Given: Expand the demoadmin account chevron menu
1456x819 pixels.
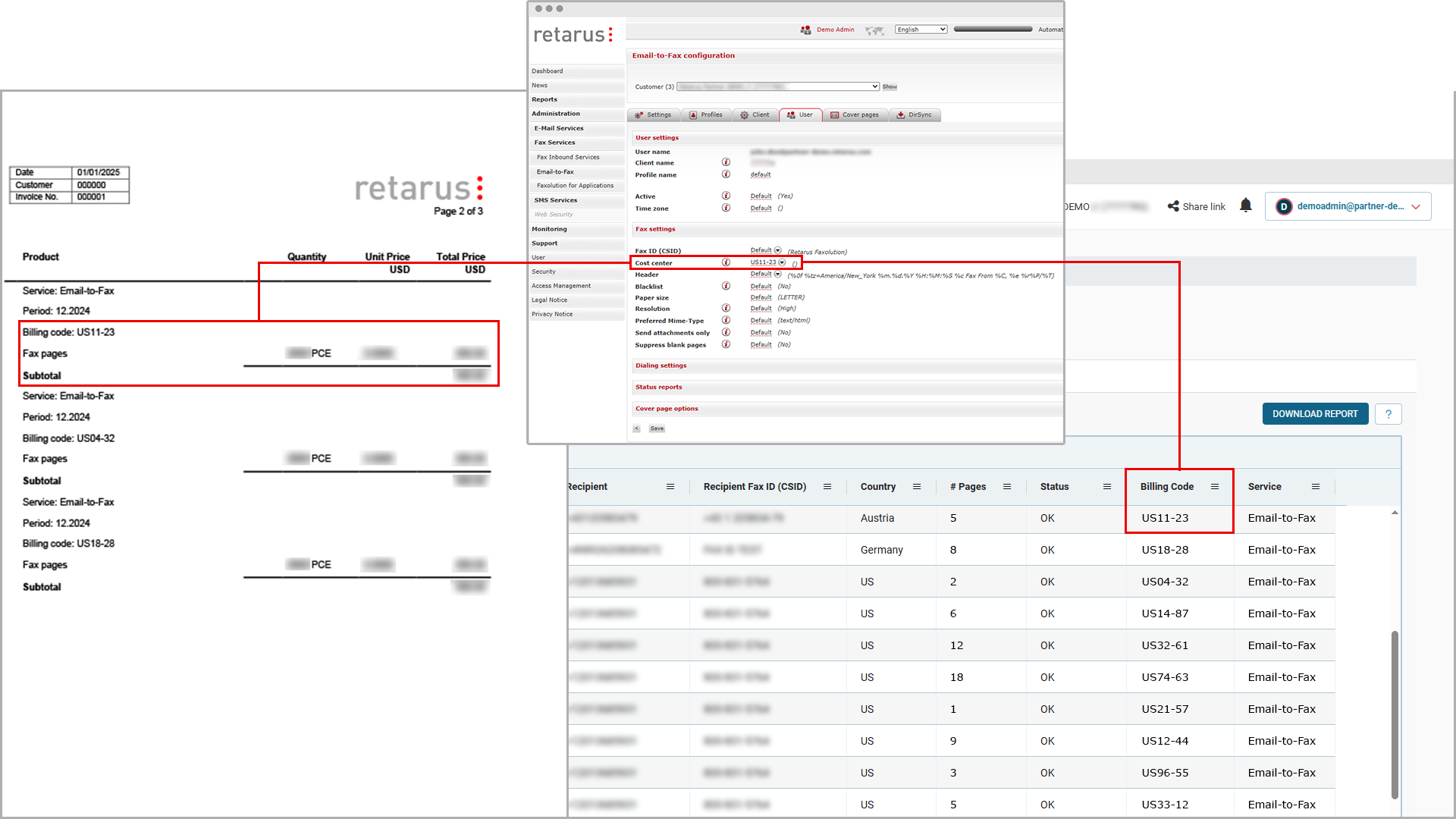Looking at the screenshot, I should click(x=1416, y=207).
